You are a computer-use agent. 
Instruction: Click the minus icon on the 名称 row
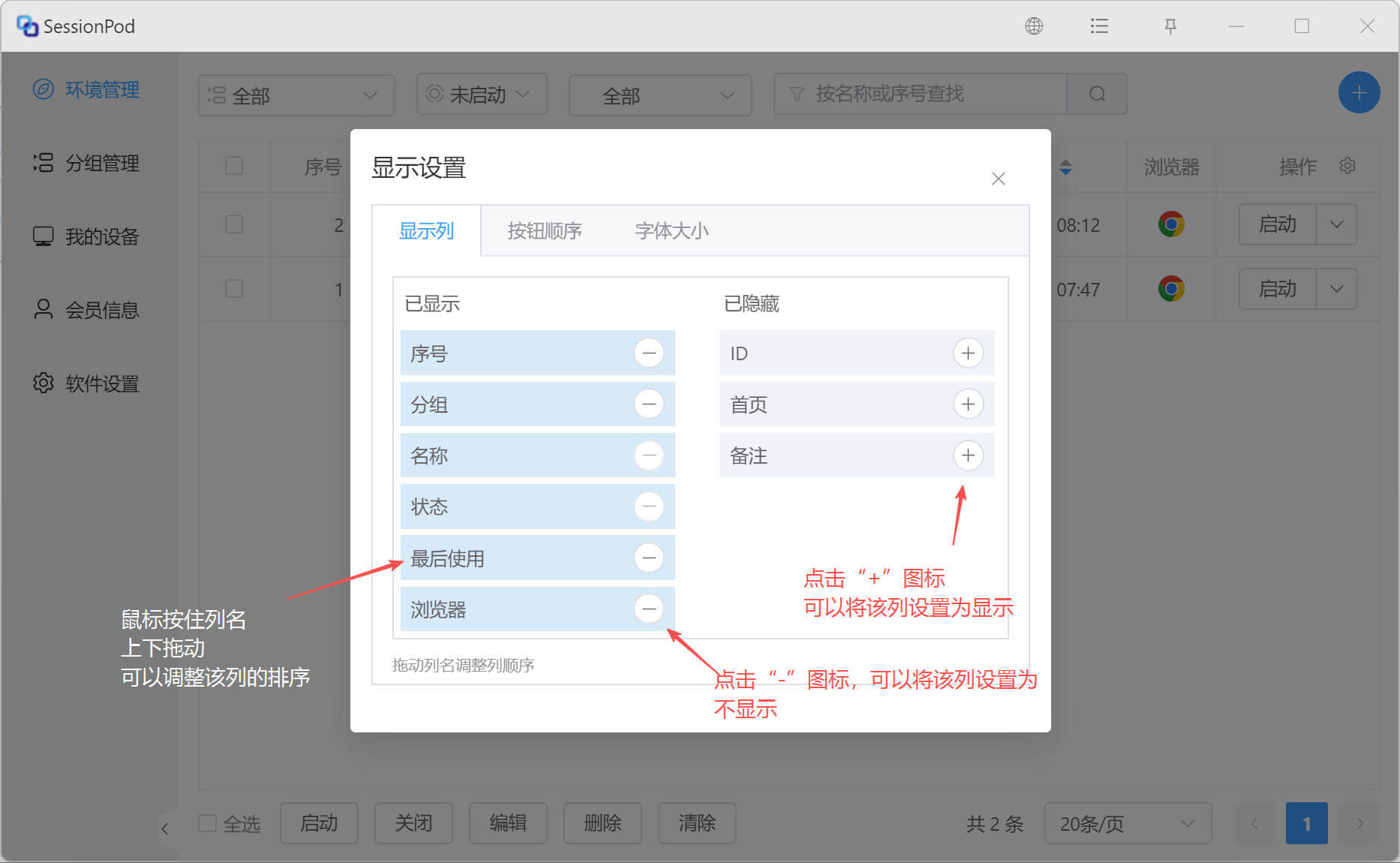tap(649, 455)
